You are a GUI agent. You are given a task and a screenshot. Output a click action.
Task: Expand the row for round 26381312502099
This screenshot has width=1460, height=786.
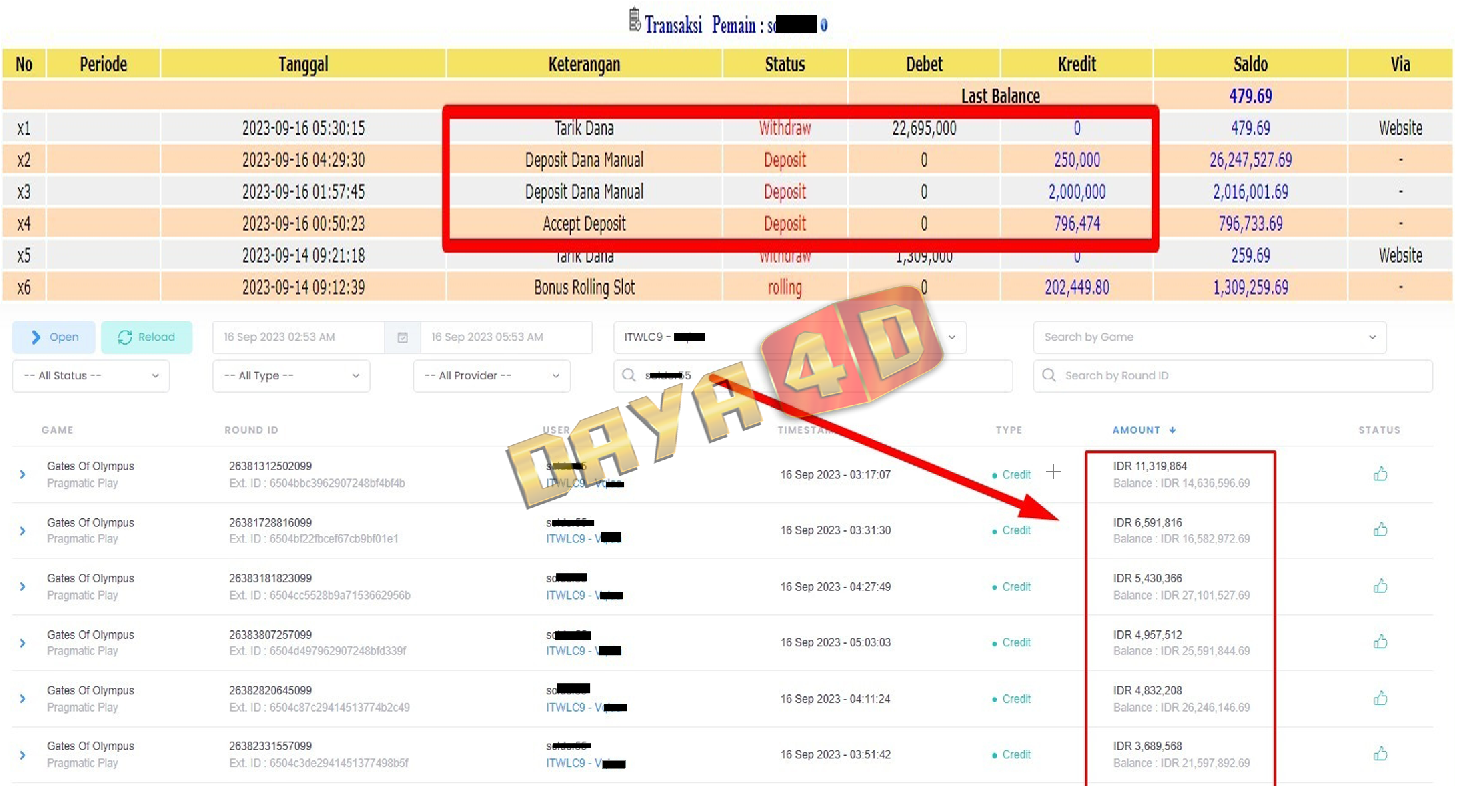(x=22, y=475)
